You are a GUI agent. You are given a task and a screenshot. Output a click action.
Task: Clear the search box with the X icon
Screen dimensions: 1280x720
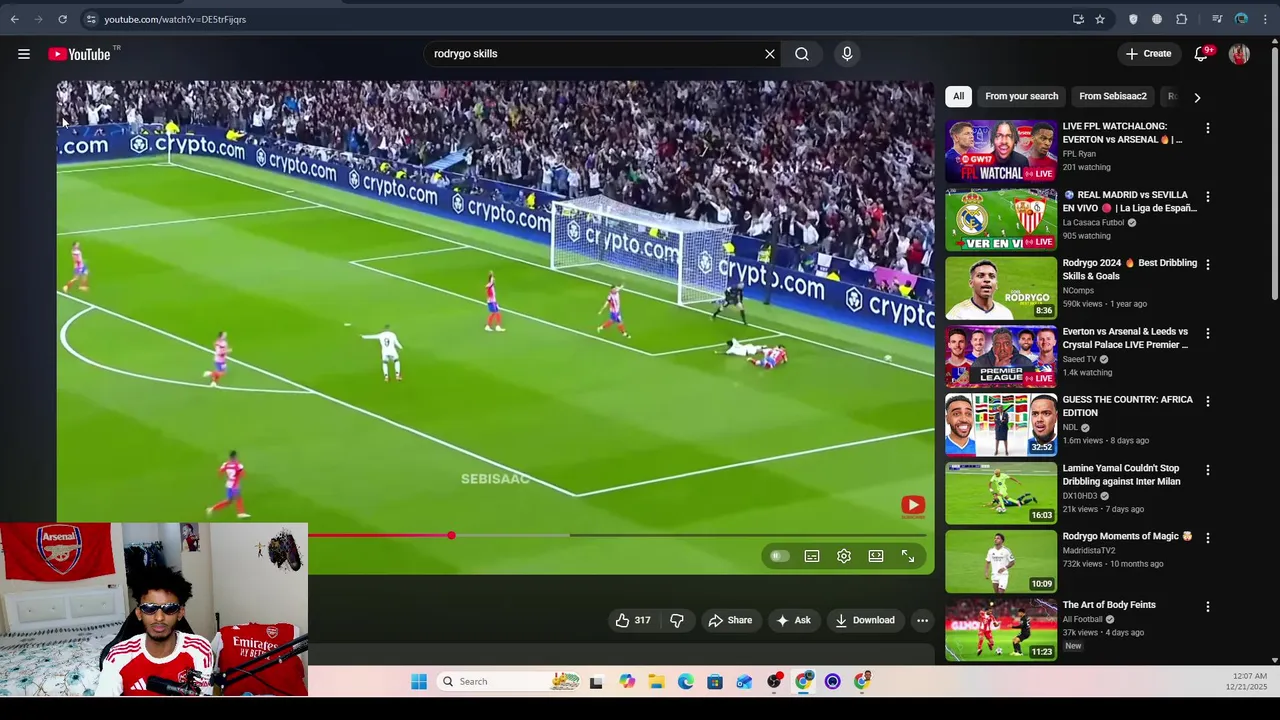click(x=770, y=54)
